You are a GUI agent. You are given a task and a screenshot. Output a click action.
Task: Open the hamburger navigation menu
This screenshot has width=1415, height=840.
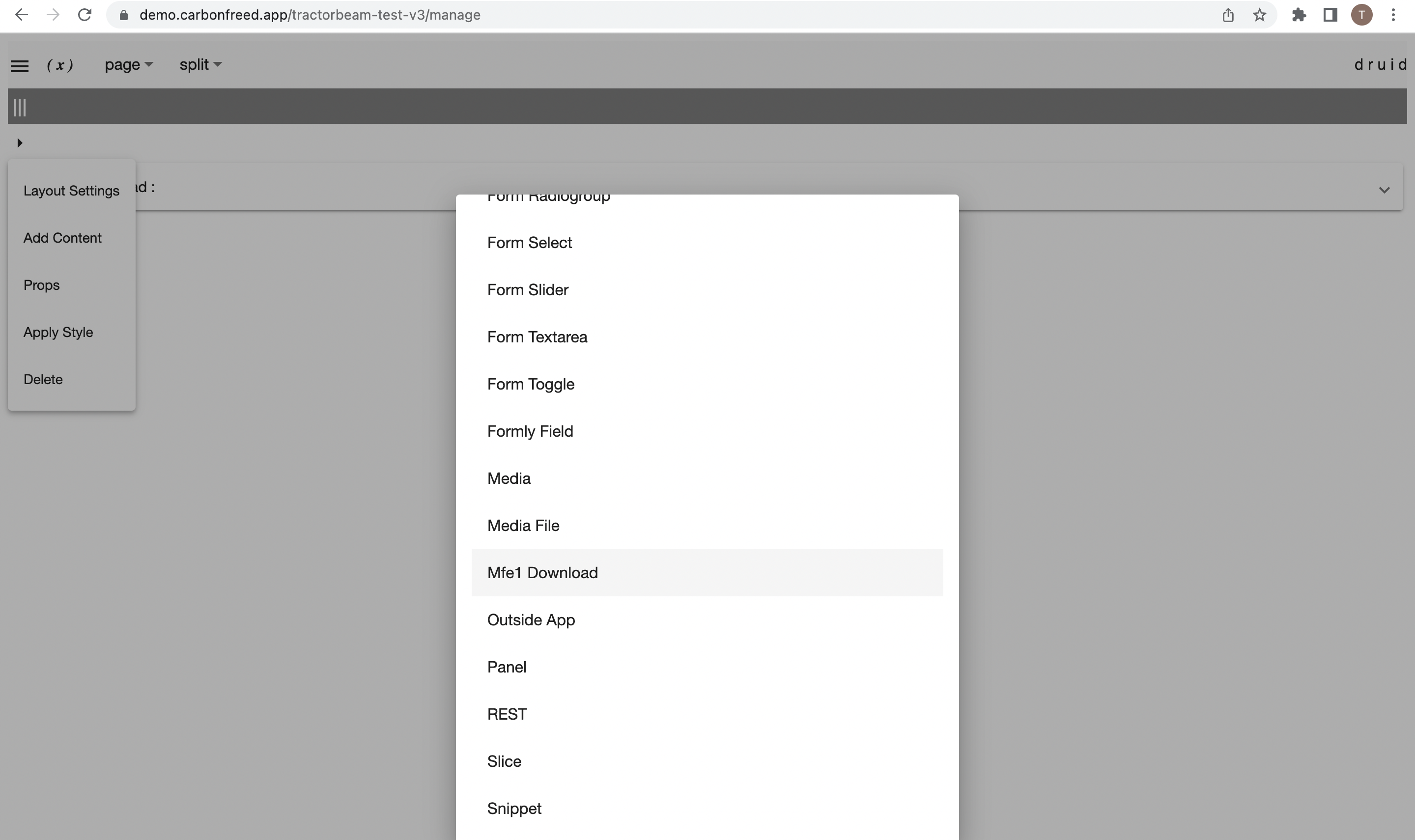pos(20,65)
